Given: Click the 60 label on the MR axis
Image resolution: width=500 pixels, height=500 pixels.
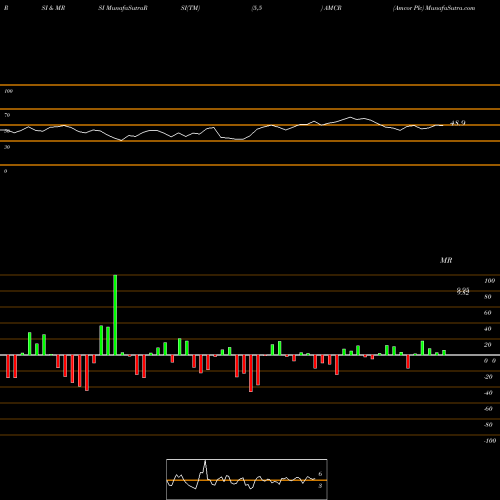Looking at the screenshot, I should tap(488, 313).
